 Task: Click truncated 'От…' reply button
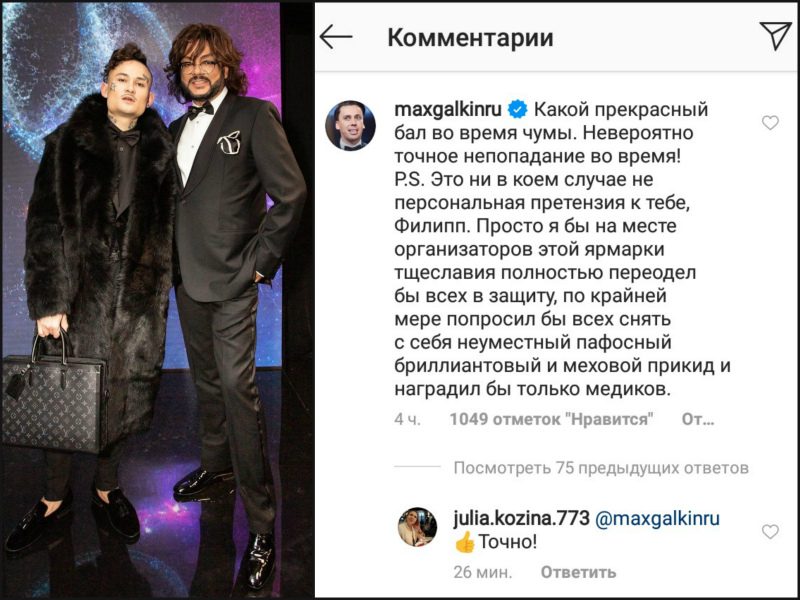pyautogui.click(x=697, y=419)
